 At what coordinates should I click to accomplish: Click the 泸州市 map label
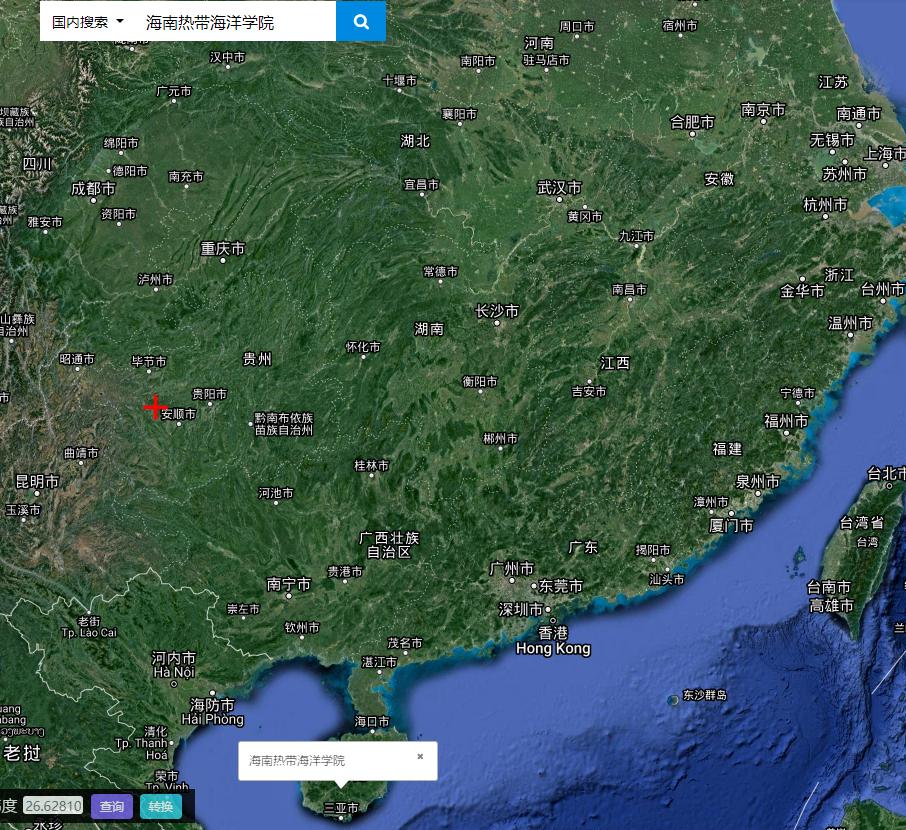pyautogui.click(x=155, y=280)
